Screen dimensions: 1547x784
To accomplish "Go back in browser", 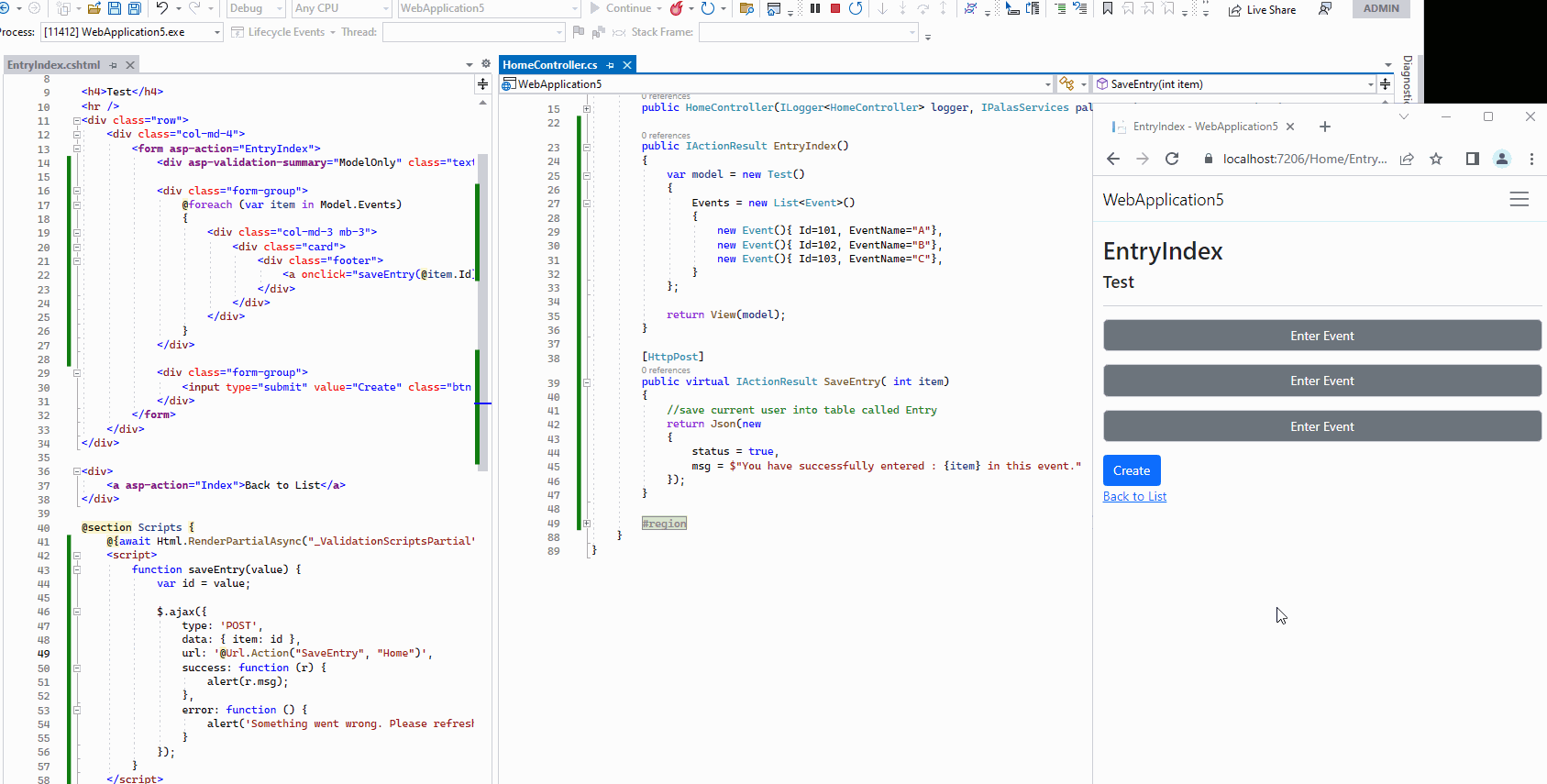I will tap(1113, 159).
